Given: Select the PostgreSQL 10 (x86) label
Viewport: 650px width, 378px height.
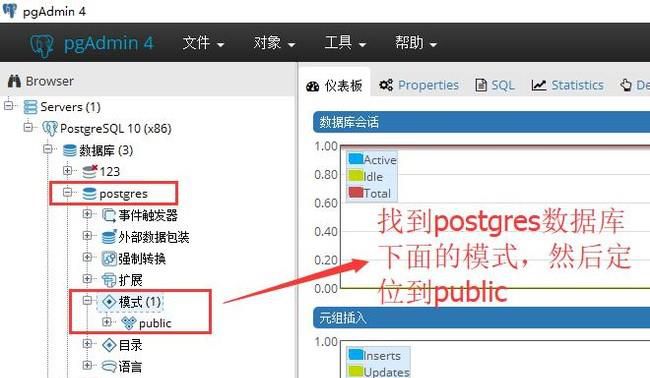Looking at the screenshot, I should click(116, 128).
